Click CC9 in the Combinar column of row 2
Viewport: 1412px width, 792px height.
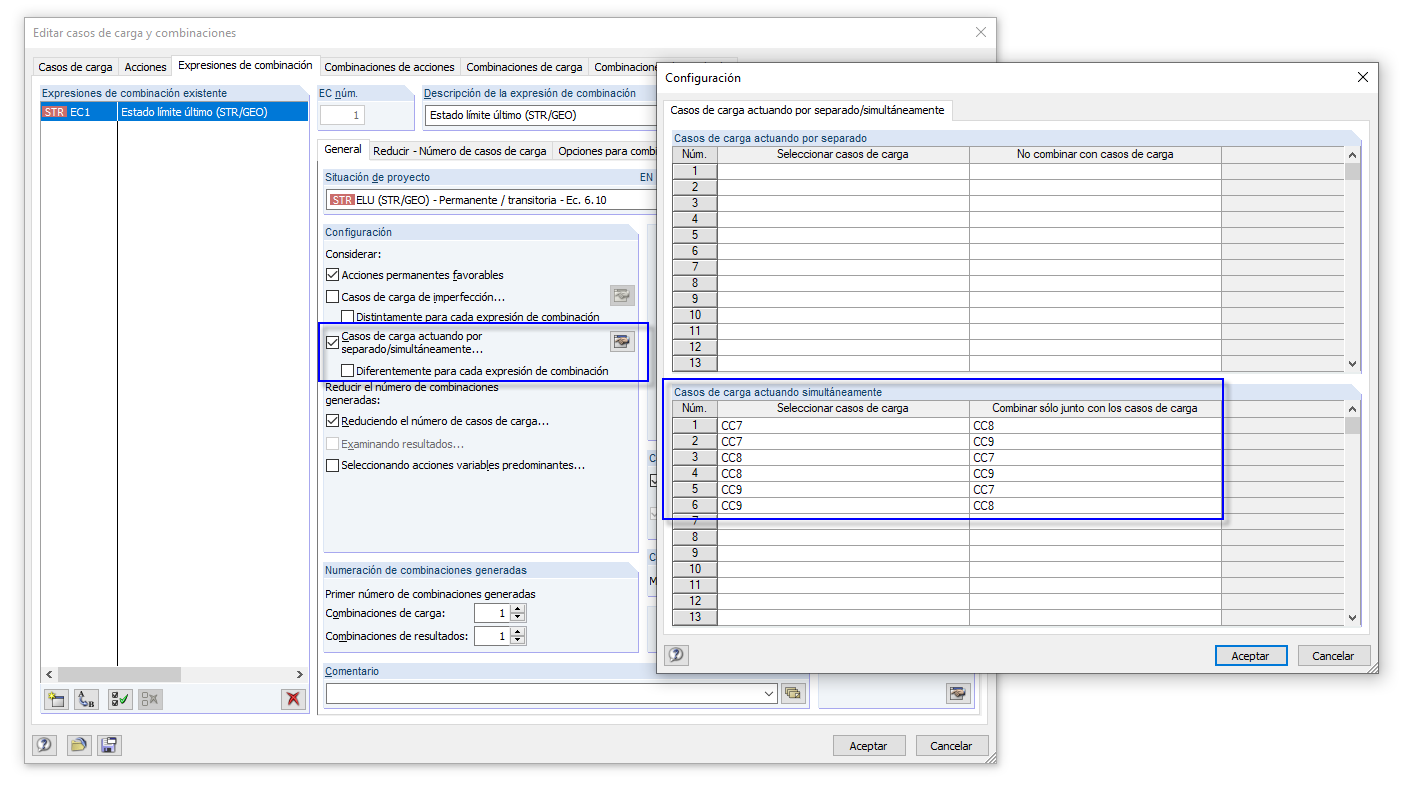1095,442
